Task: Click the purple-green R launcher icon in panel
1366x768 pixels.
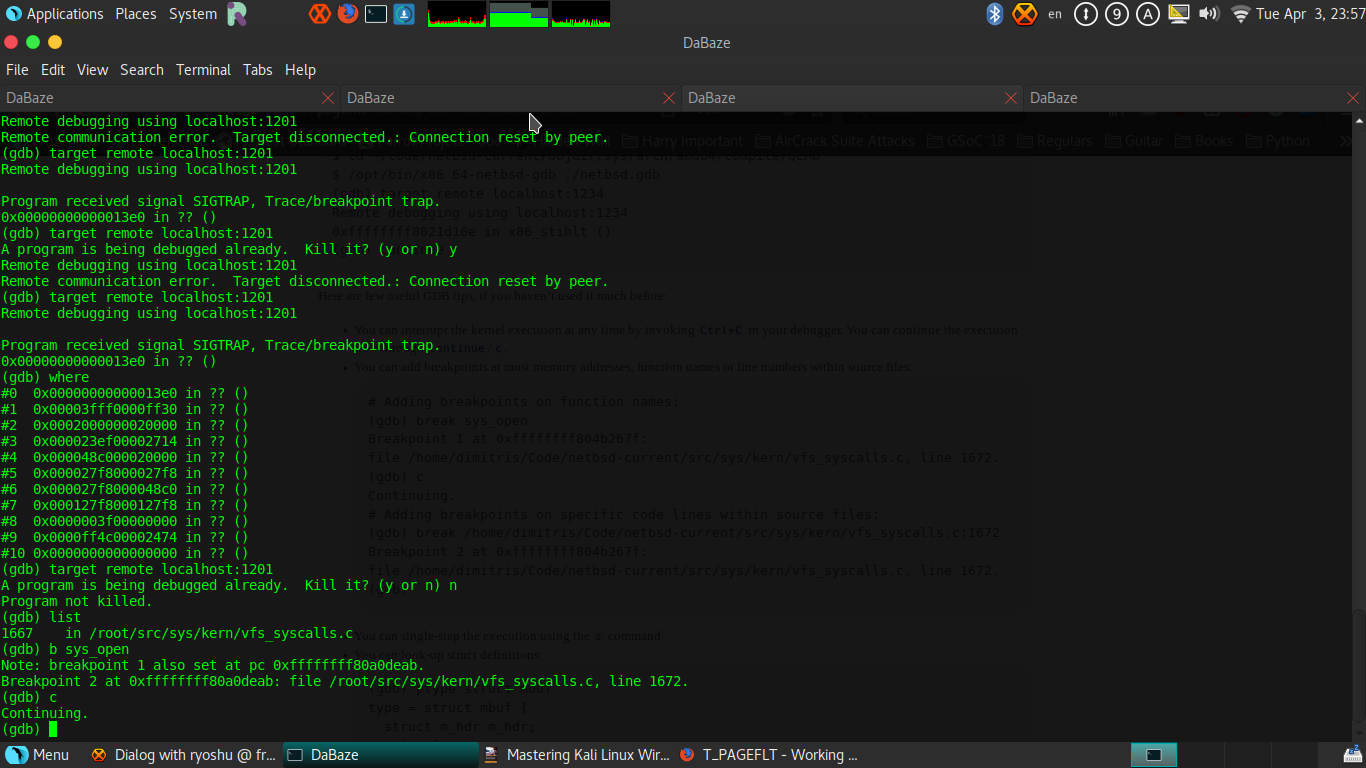Action: pos(237,14)
